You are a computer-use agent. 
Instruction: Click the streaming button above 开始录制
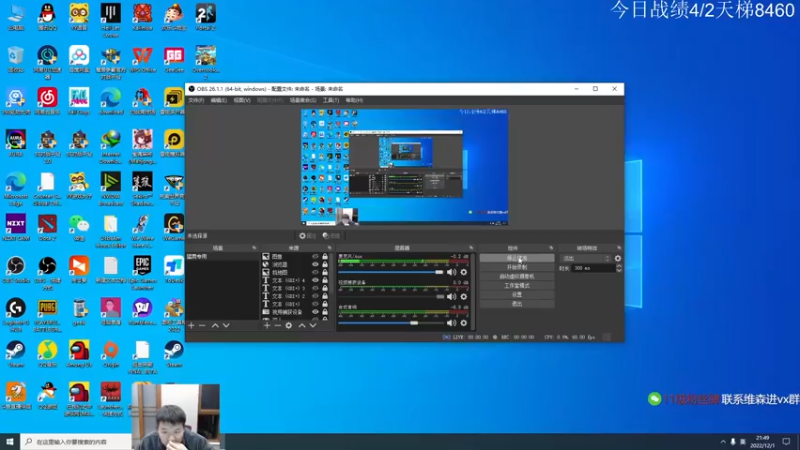pyautogui.click(x=517, y=258)
